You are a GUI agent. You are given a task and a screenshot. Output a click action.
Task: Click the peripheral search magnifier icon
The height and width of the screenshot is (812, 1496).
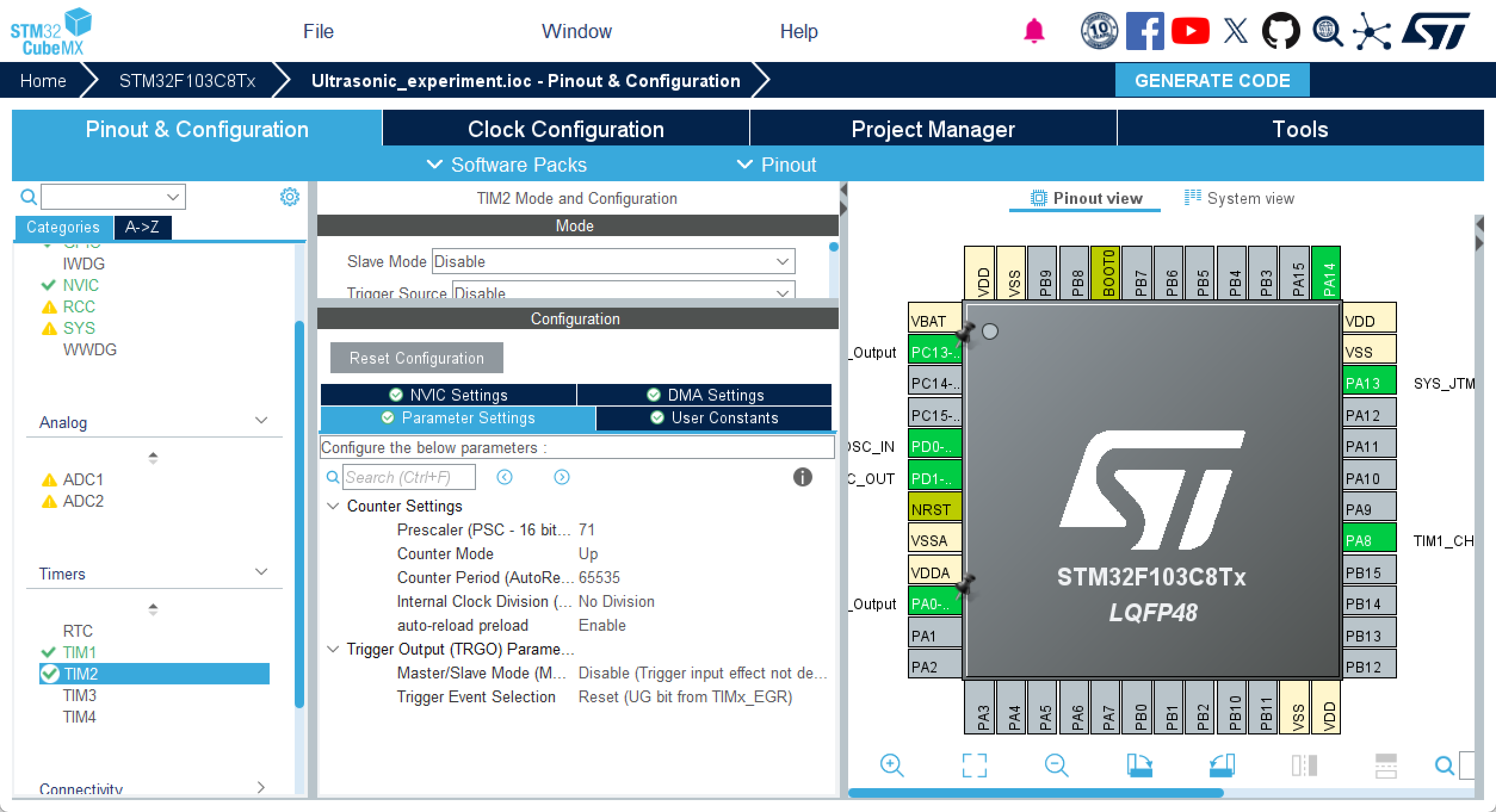point(28,197)
